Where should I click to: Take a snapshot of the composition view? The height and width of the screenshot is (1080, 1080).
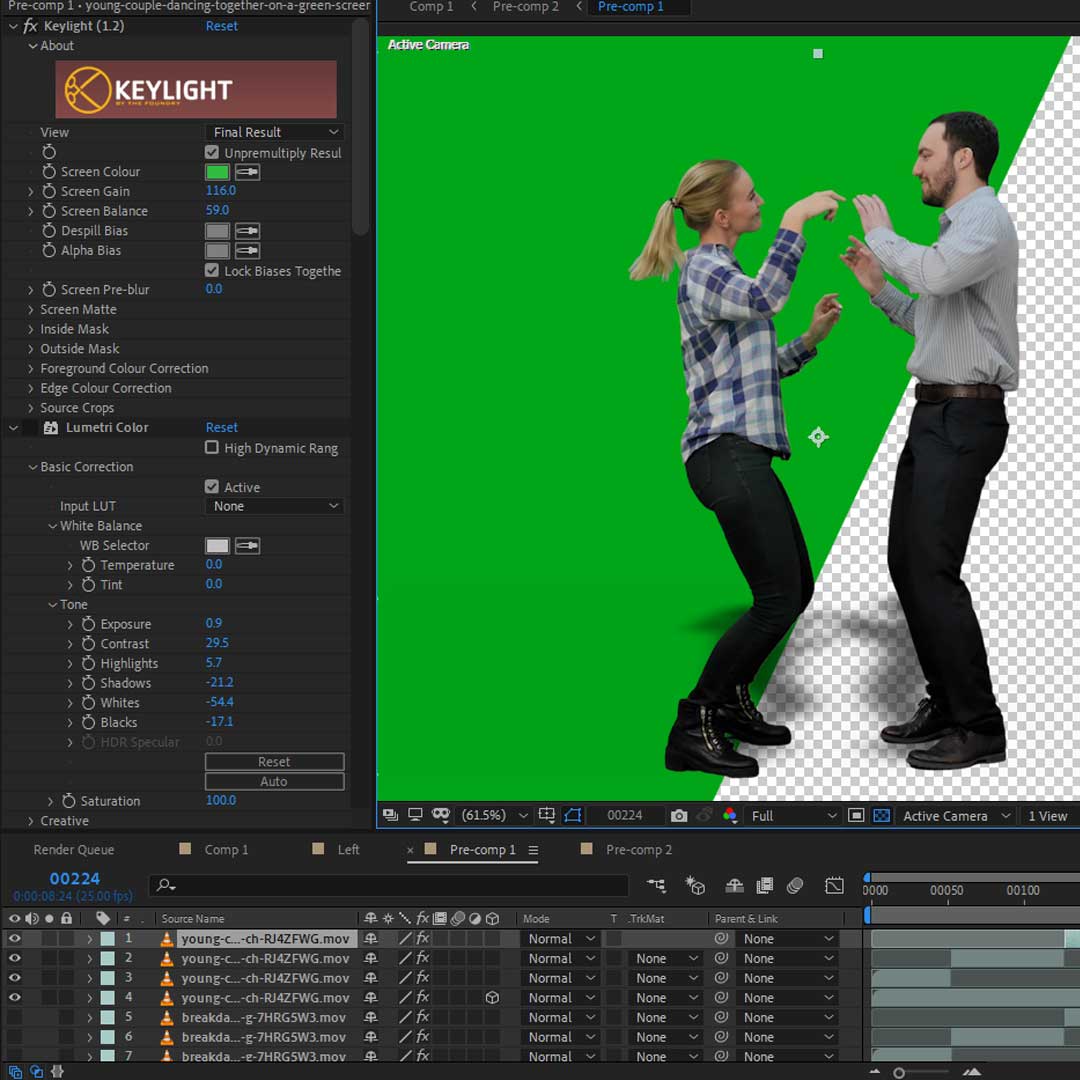tap(679, 815)
